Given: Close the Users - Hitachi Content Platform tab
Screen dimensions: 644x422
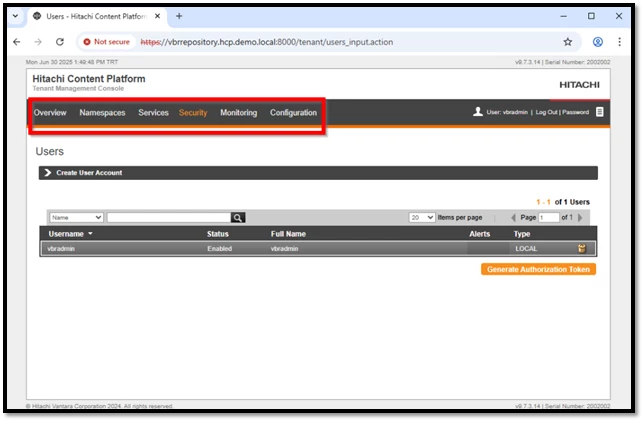Looking at the screenshot, I should pyautogui.click(x=157, y=16).
